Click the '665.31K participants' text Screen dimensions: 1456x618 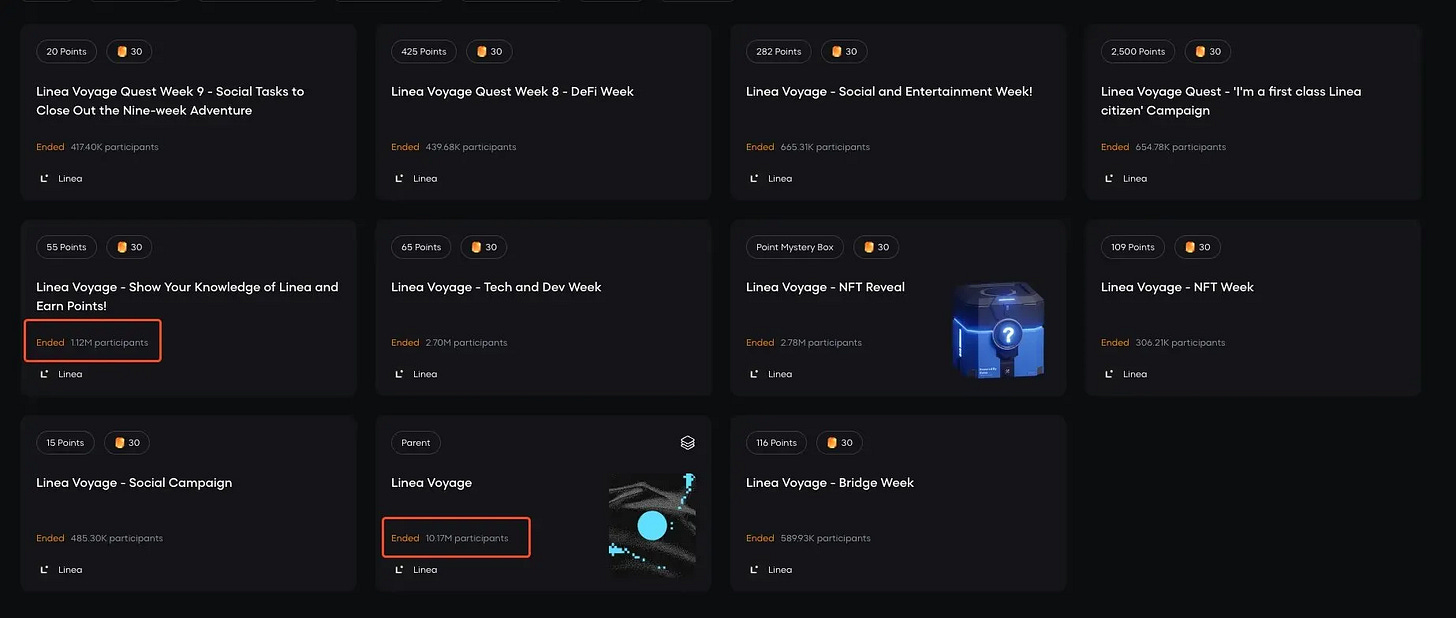coord(825,147)
